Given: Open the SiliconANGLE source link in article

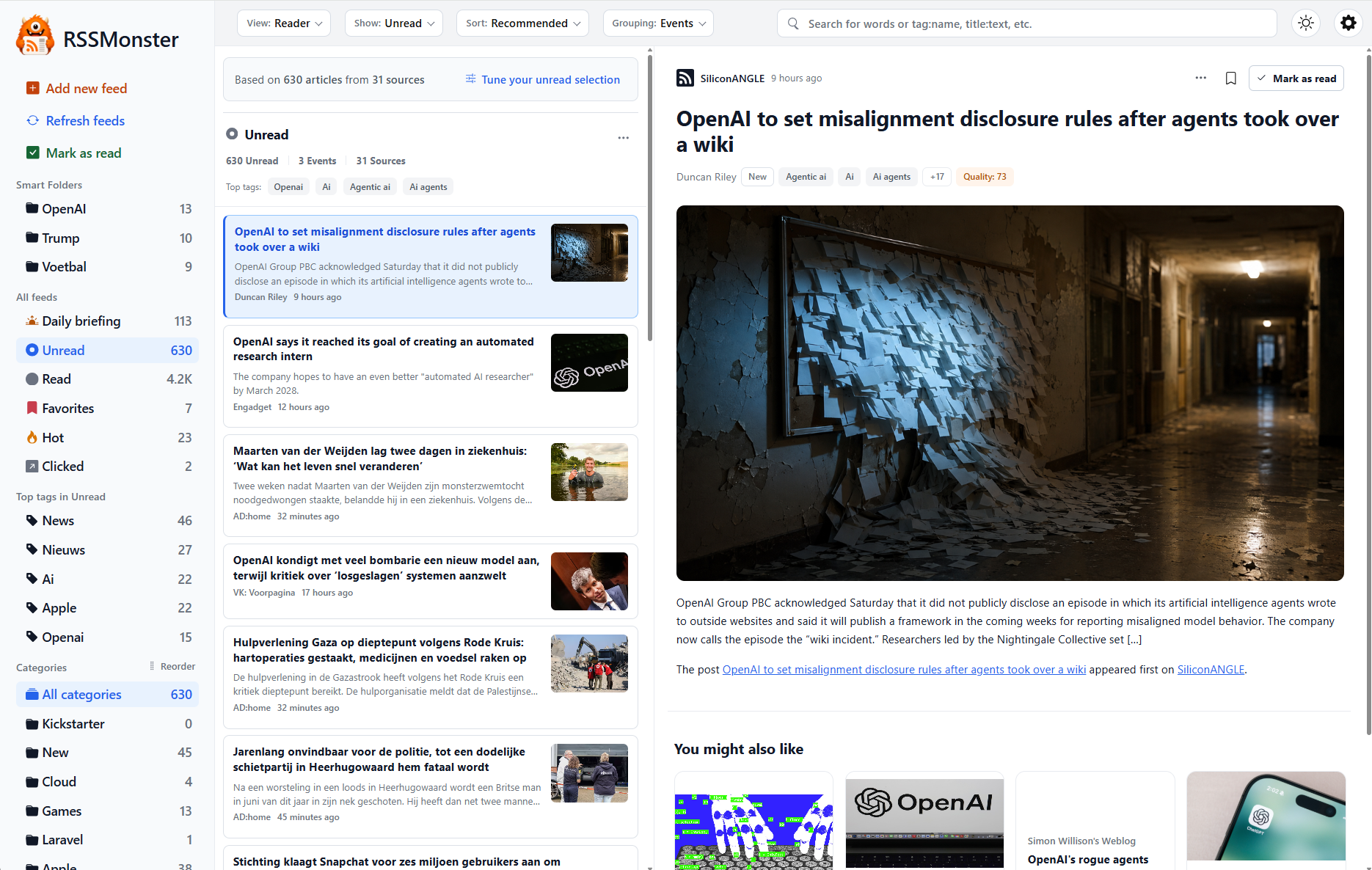Looking at the screenshot, I should [x=1211, y=670].
